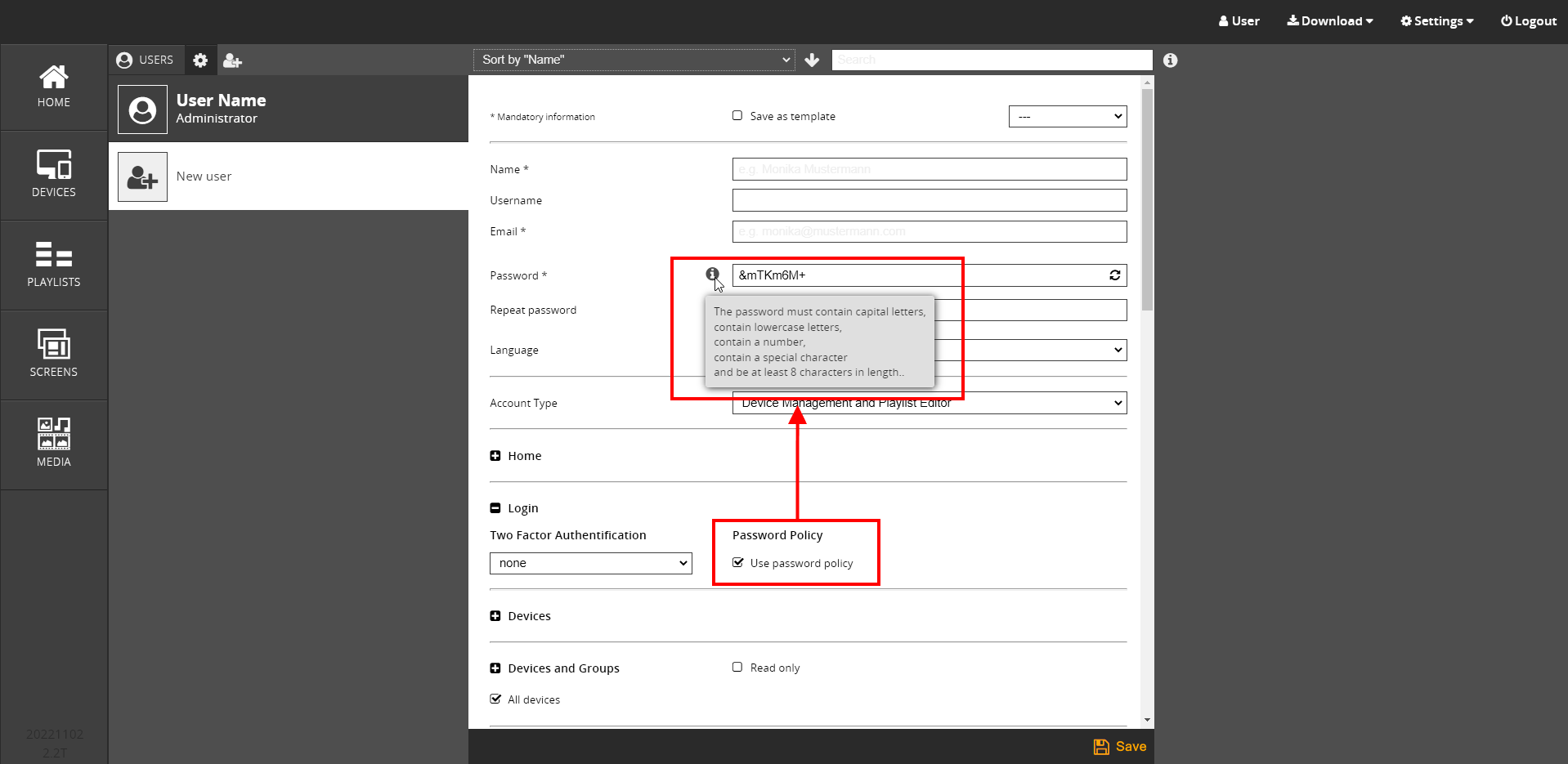Regenerate password with refresh icon
1568x764 pixels.
click(x=1114, y=275)
